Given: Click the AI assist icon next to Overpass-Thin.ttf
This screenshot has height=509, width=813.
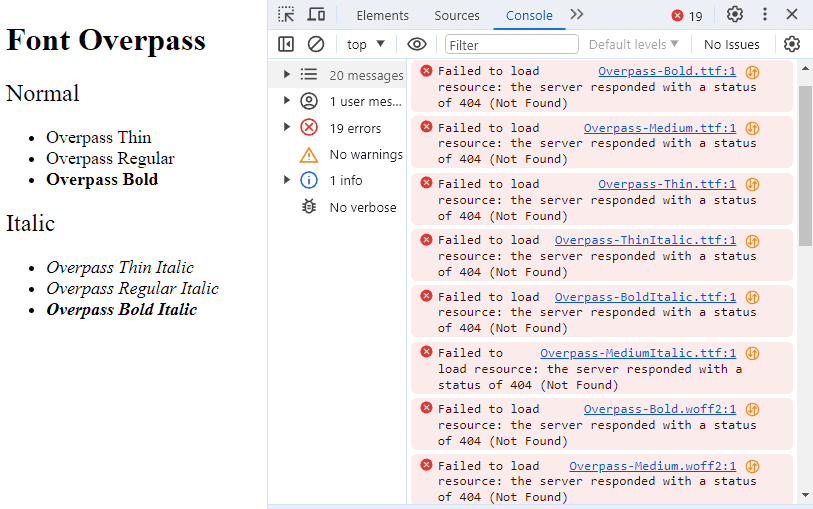Looking at the screenshot, I should [752, 185].
